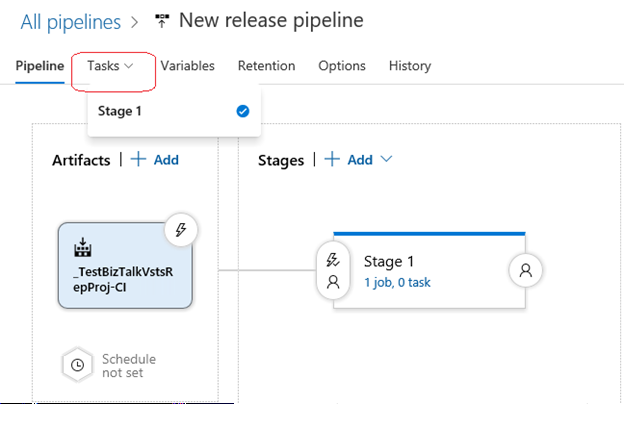Toggle the Stage 1 checkmark in the Tasks menu
640x427 pixels.
pyautogui.click(x=242, y=111)
